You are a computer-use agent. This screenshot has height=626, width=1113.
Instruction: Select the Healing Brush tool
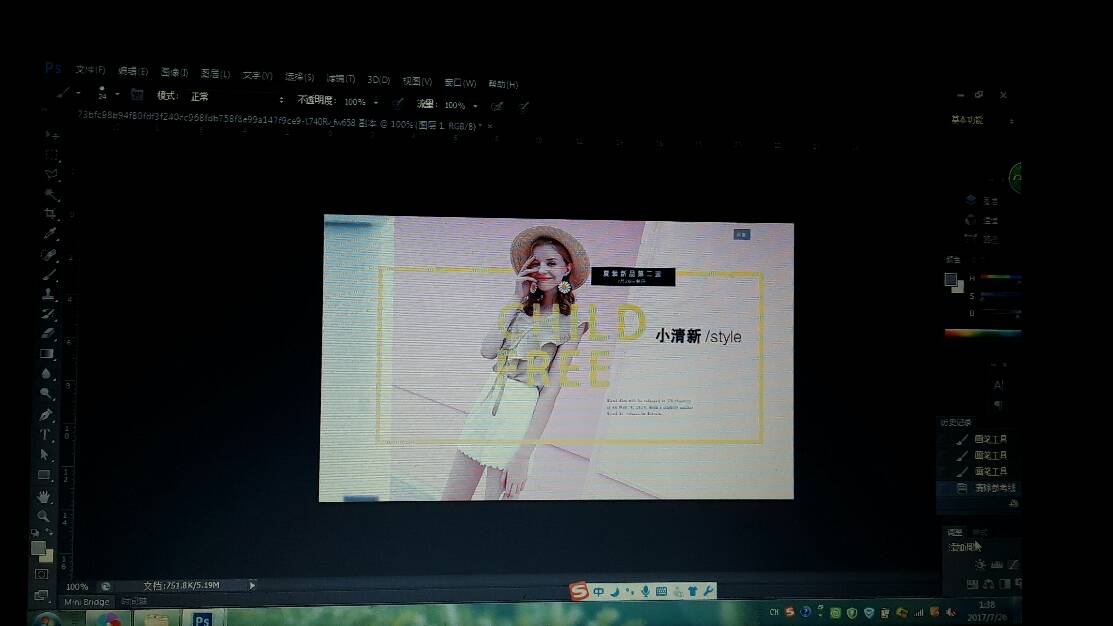(x=49, y=254)
